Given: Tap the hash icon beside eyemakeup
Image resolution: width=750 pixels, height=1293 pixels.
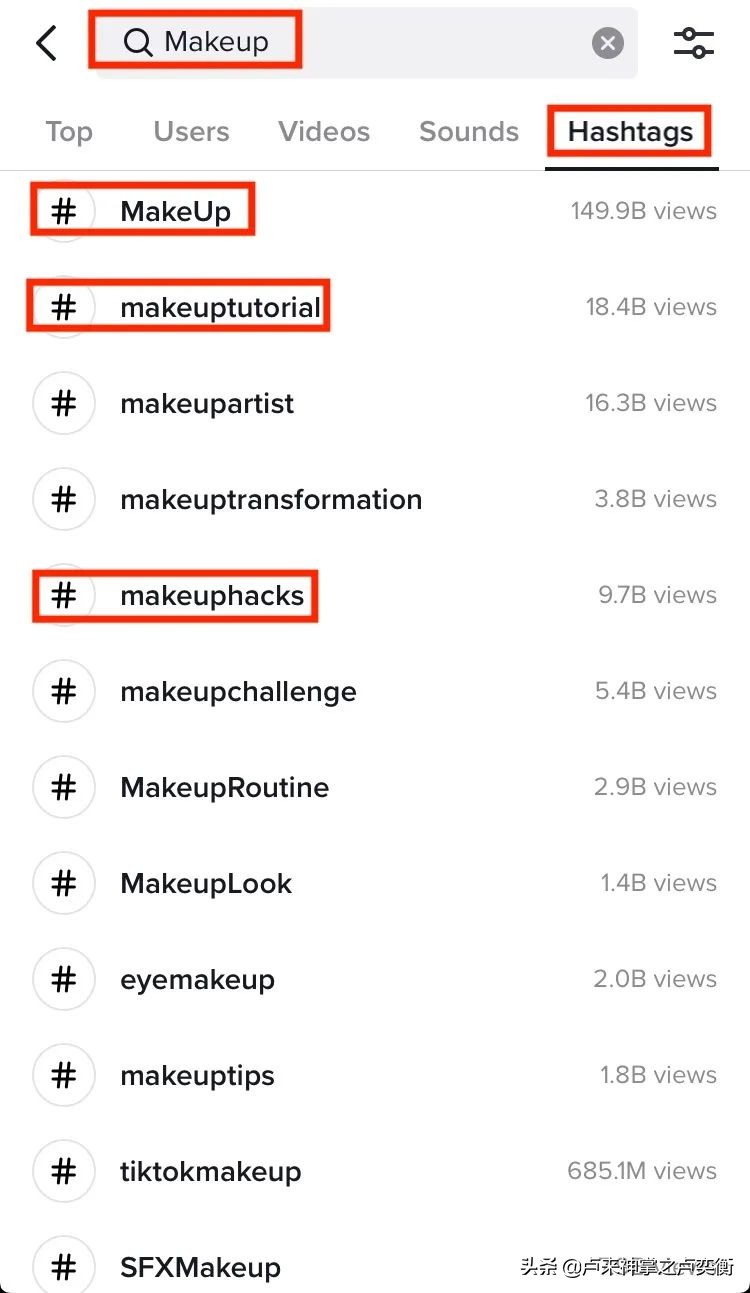Looking at the screenshot, I should pos(64,980).
